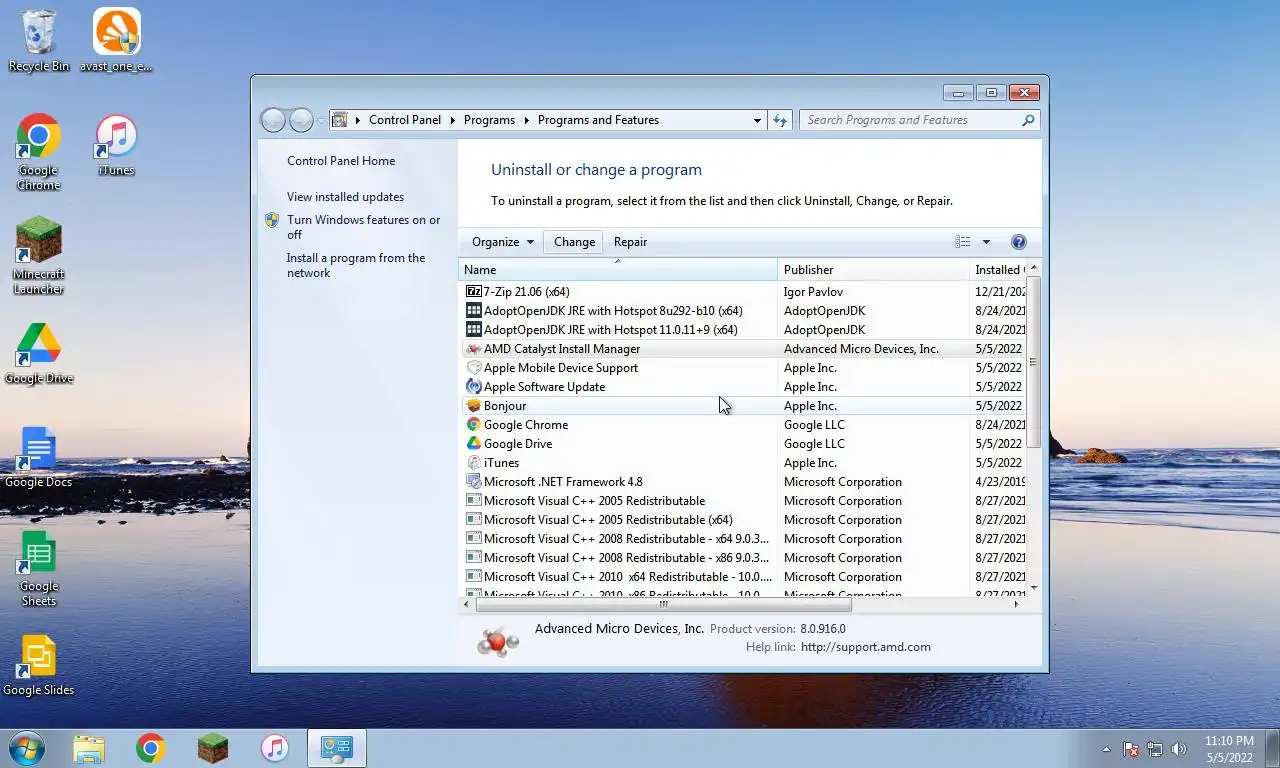Click the Windows Start button
Viewport: 1280px width, 768px height.
(x=26, y=748)
